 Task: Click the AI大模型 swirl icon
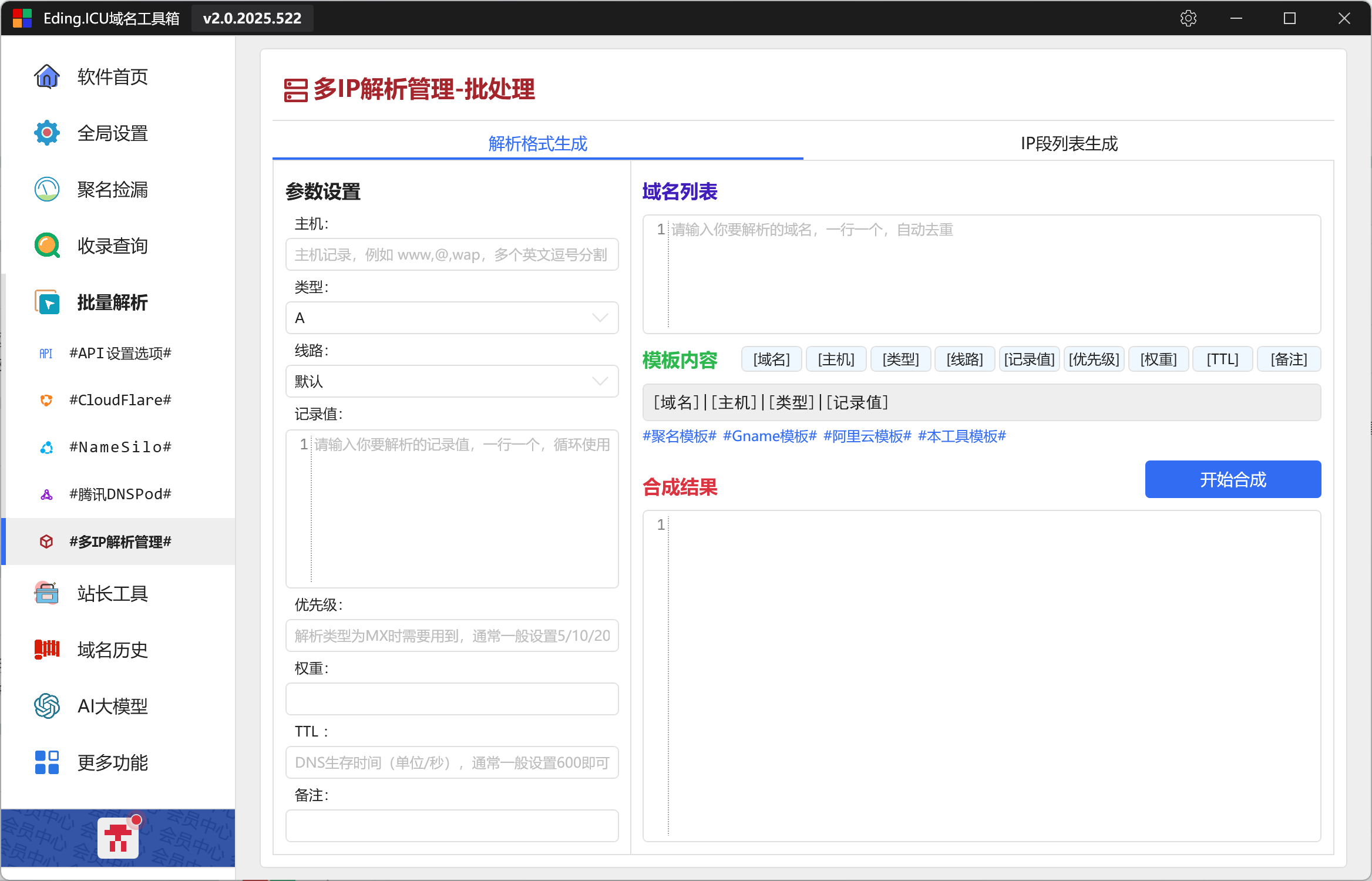click(x=47, y=706)
